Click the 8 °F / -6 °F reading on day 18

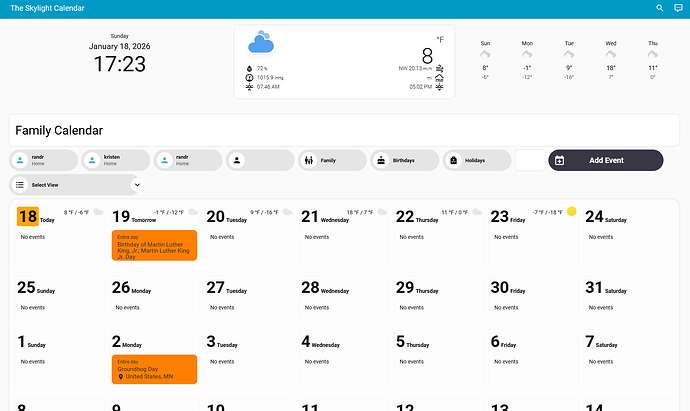(x=76, y=213)
